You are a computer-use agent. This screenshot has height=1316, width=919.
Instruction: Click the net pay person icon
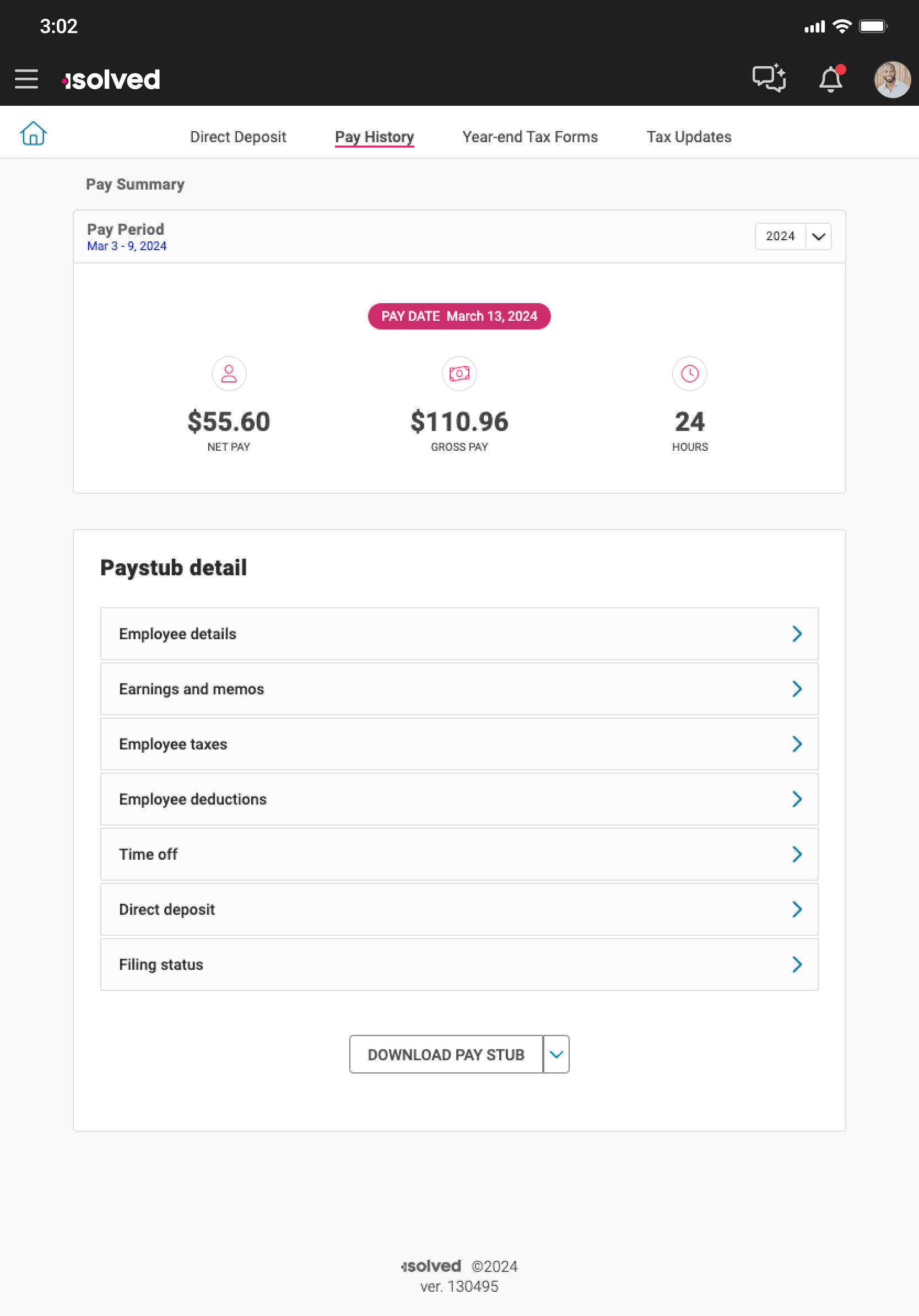pos(229,374)
